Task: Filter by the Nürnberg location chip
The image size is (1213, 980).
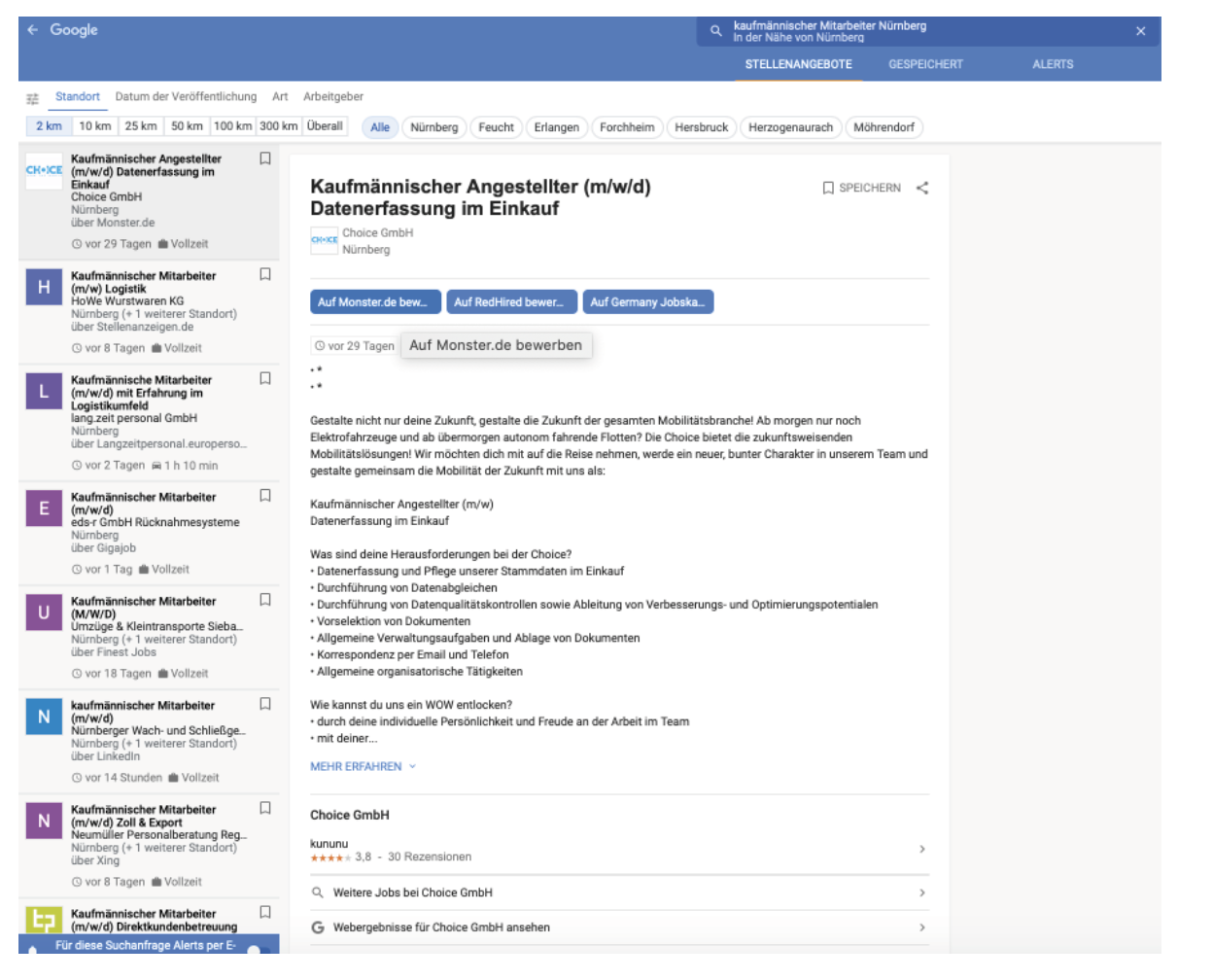Action: tap(433, 127)
